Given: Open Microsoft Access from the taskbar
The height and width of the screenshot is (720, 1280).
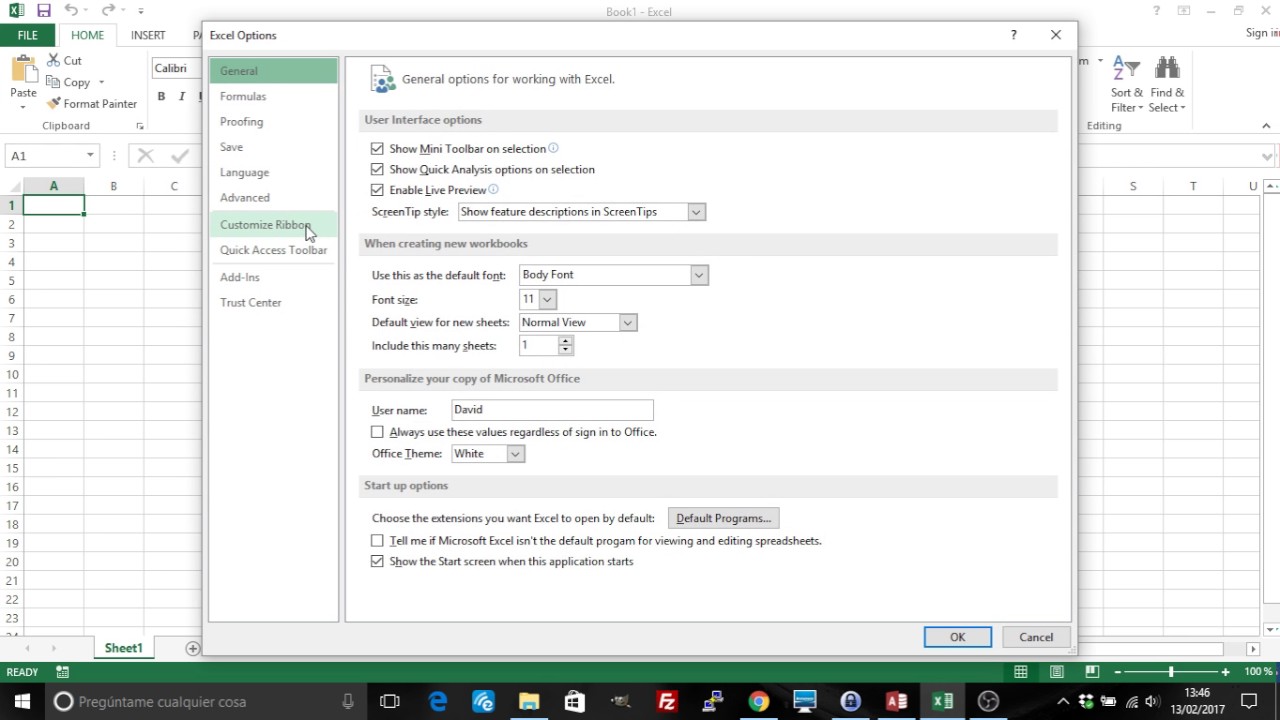Looking at the screenshot, I should [x=896, y=701].
